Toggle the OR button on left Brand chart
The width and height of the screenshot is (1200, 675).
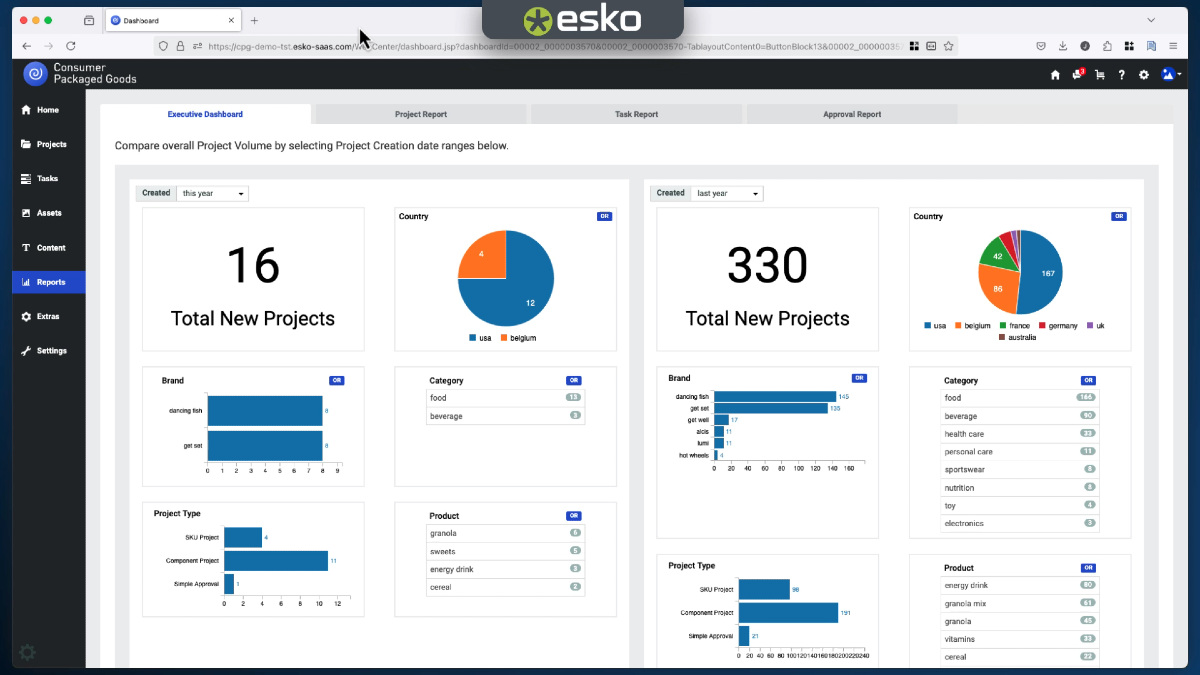336,380
